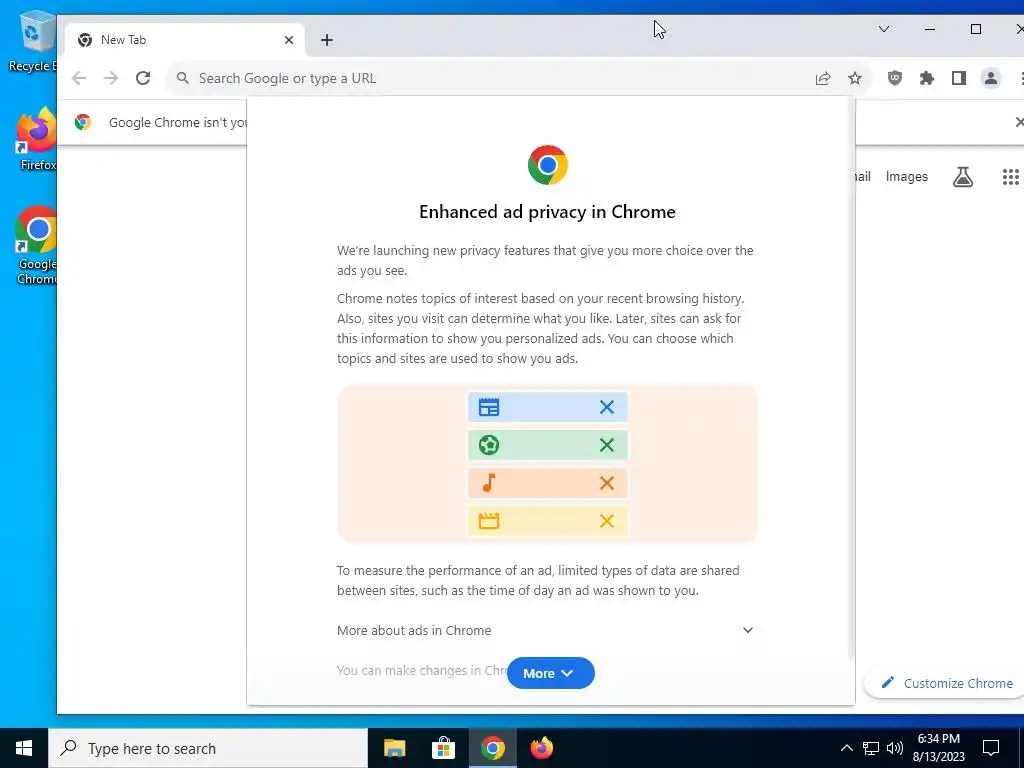The height and width of the screenshot is (768, 1024).
Task: Close the New Tab tab
Action: (289, 40)
